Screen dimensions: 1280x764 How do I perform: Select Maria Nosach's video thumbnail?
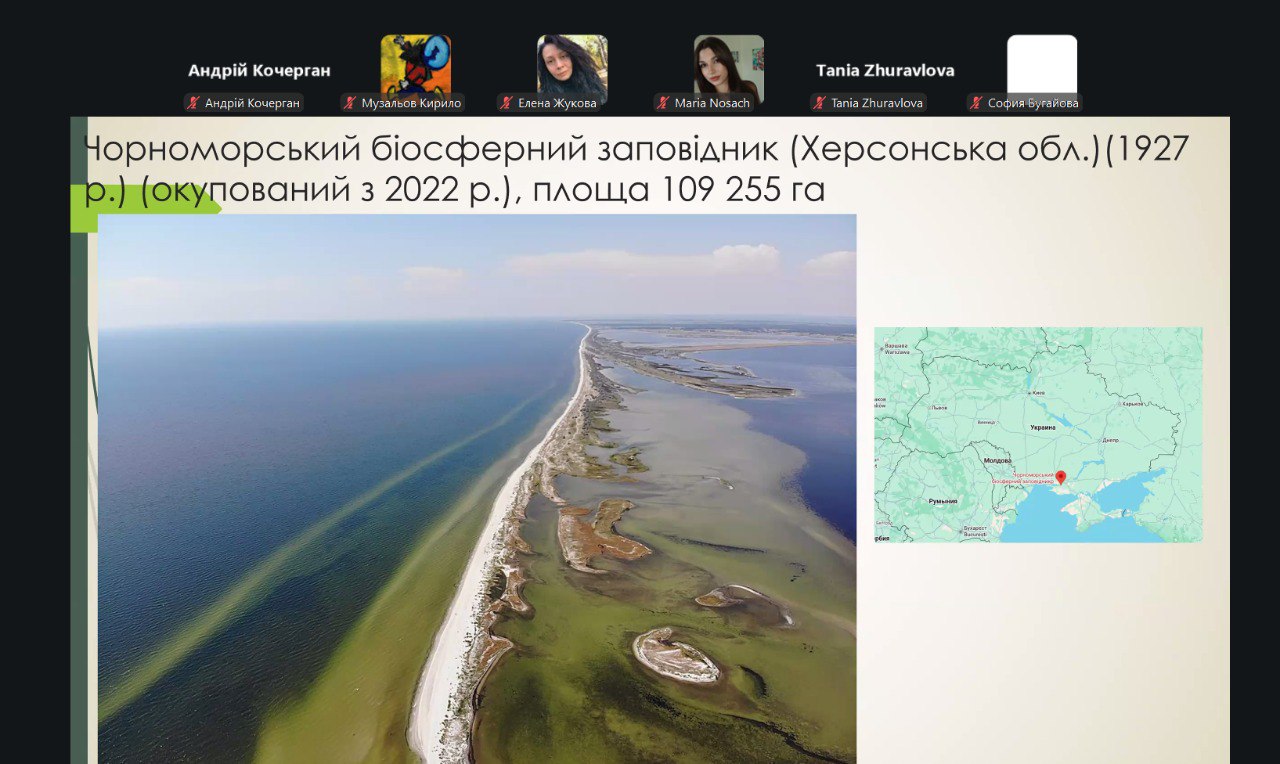(728, 64)
